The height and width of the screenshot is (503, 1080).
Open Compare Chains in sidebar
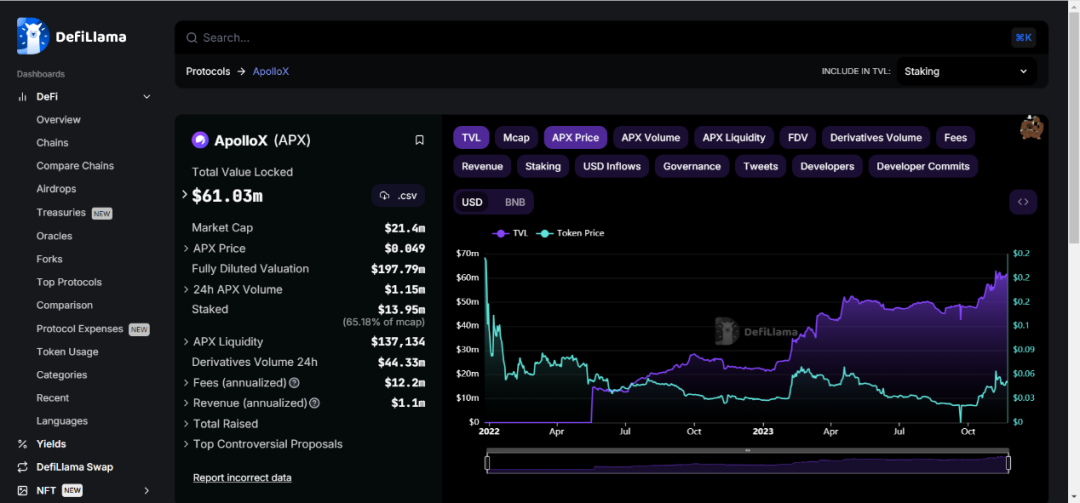(x=75, y=166)
